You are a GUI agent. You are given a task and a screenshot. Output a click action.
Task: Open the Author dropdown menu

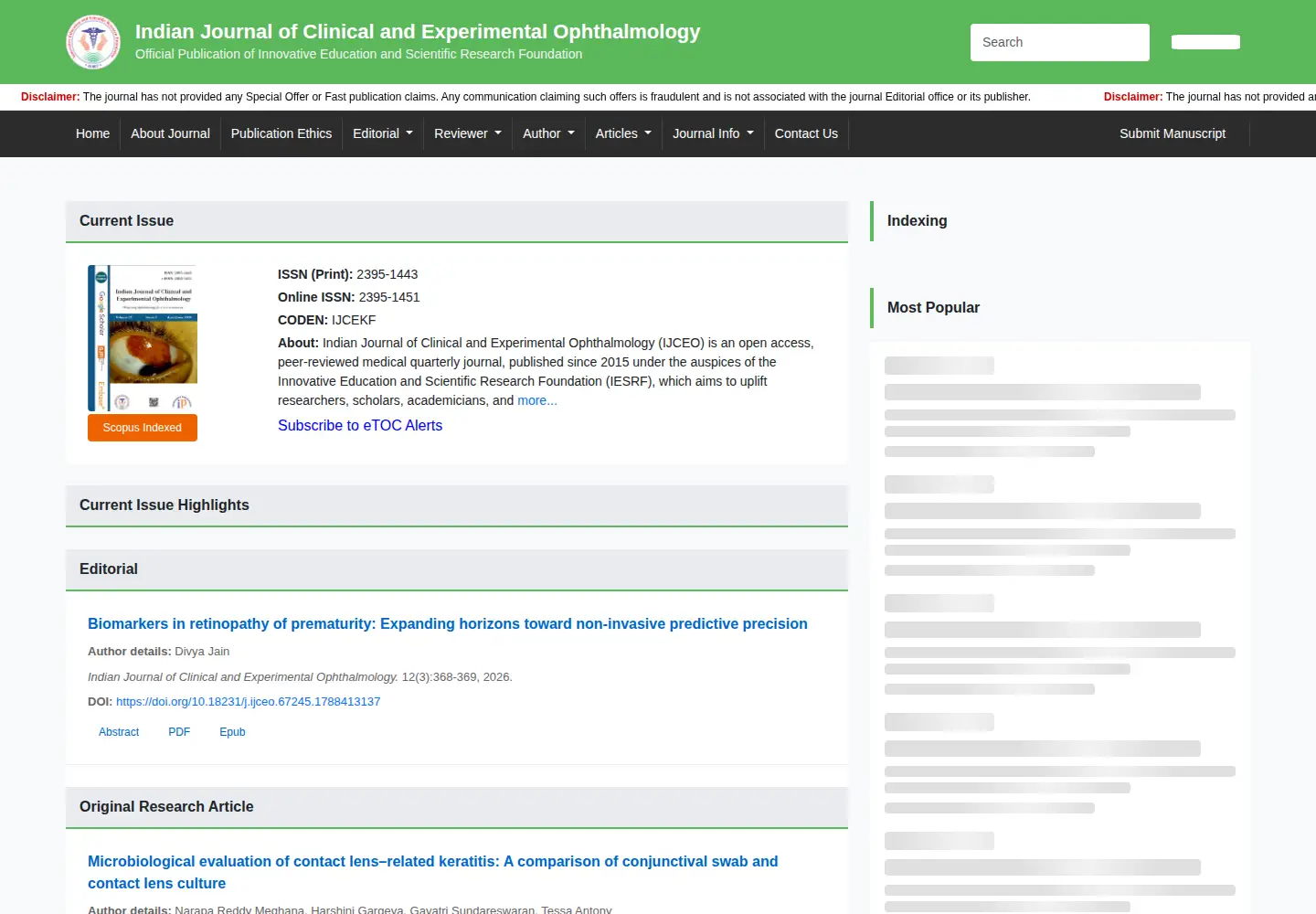click(548, 133)
